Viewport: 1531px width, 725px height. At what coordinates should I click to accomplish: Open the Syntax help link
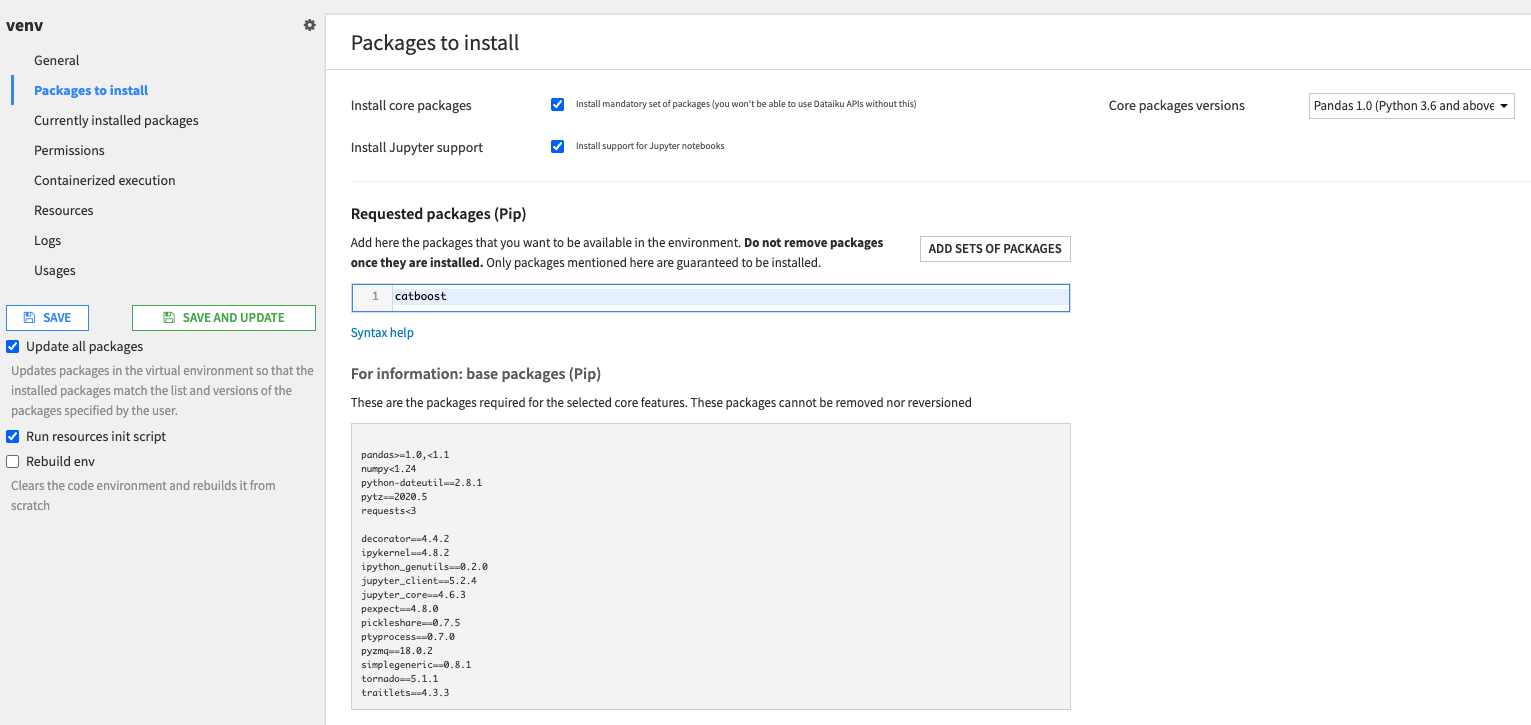382,332
